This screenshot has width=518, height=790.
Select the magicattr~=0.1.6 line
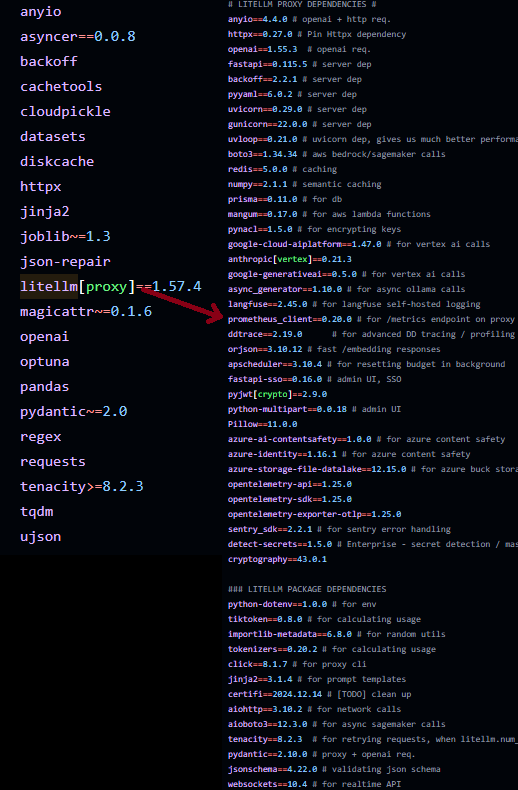click(x=86, y=311)
